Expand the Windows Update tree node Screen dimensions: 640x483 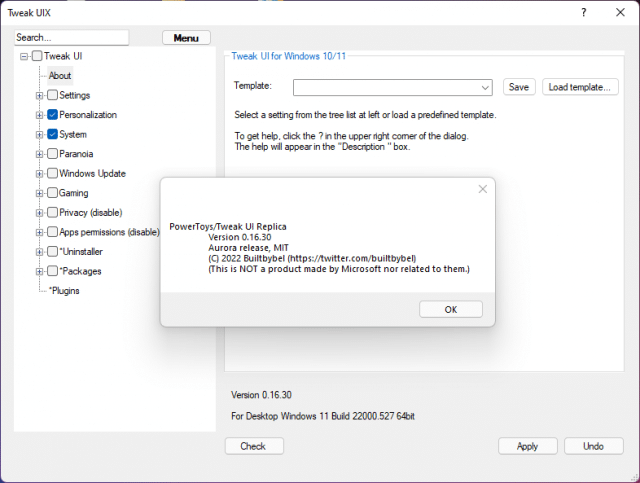(x=39, y=174)
